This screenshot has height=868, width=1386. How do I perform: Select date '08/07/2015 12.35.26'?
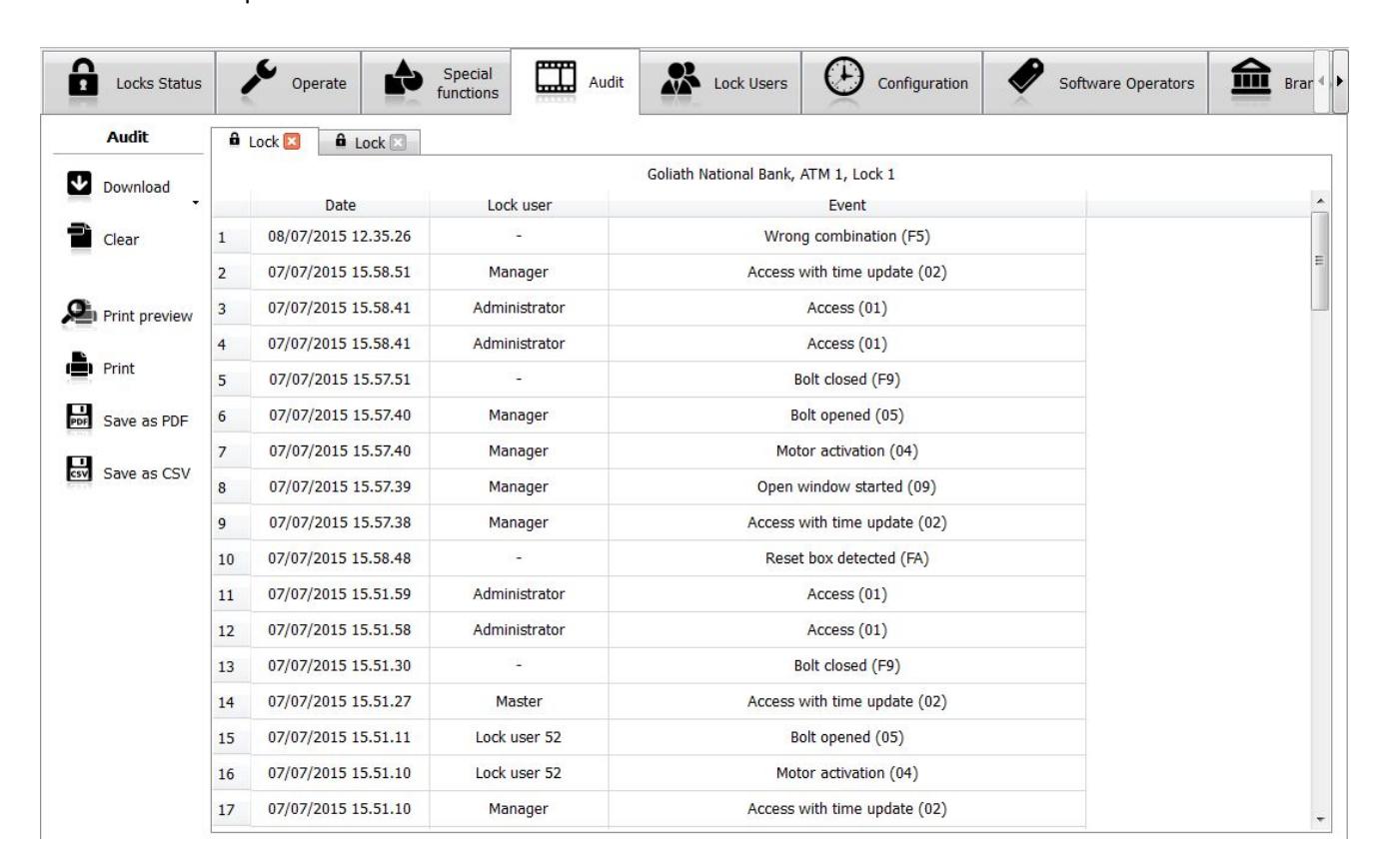point(340,237)
